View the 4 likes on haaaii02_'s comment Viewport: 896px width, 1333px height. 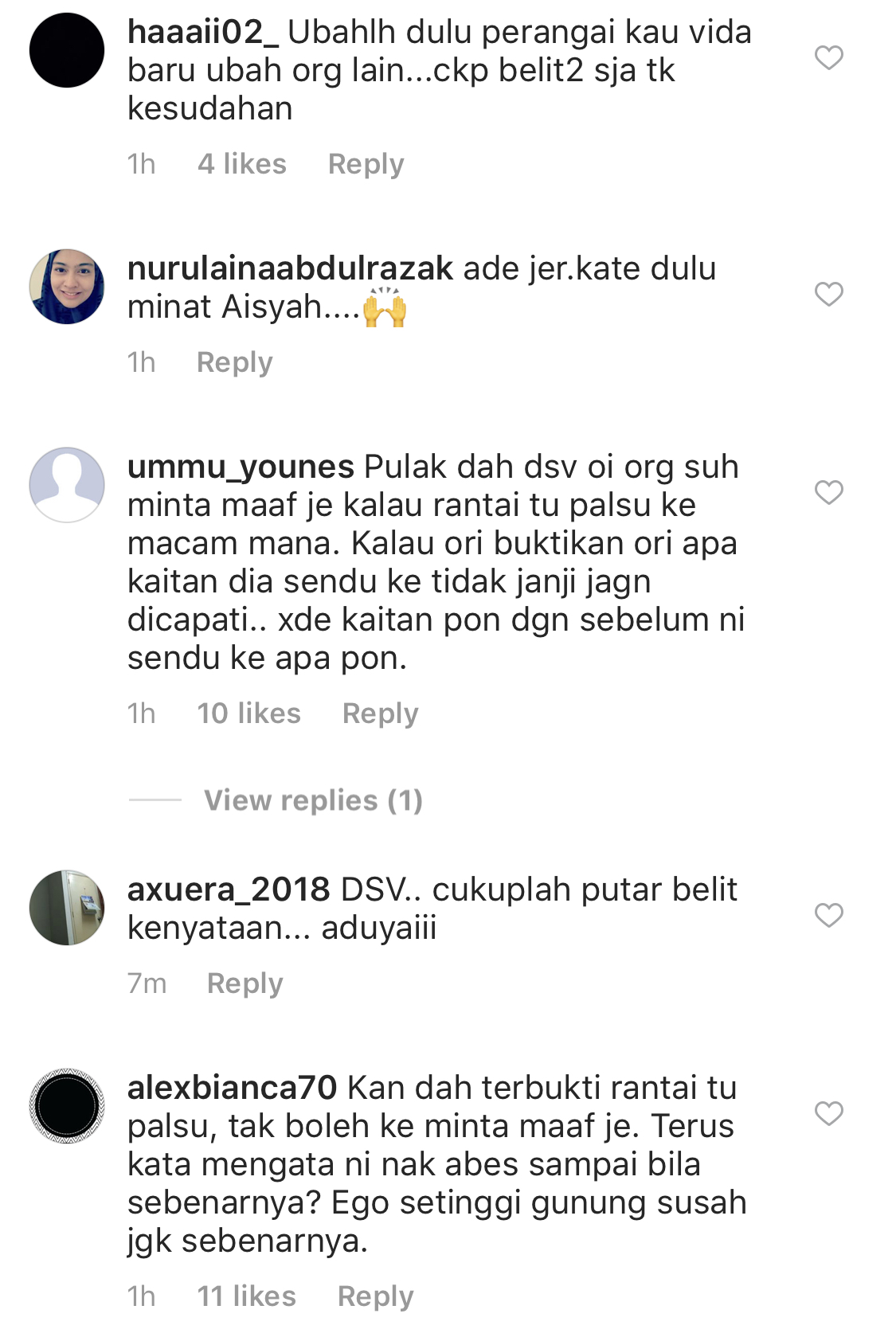pyautogui.click(x=242, y=164)
